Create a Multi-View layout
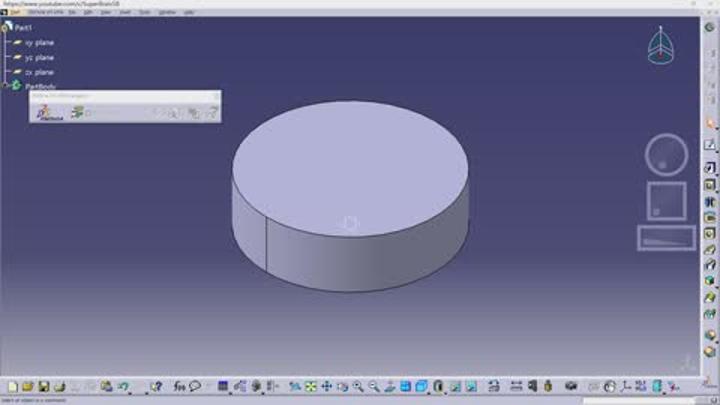This screenshot has width=720, height=405. [405, 387]
